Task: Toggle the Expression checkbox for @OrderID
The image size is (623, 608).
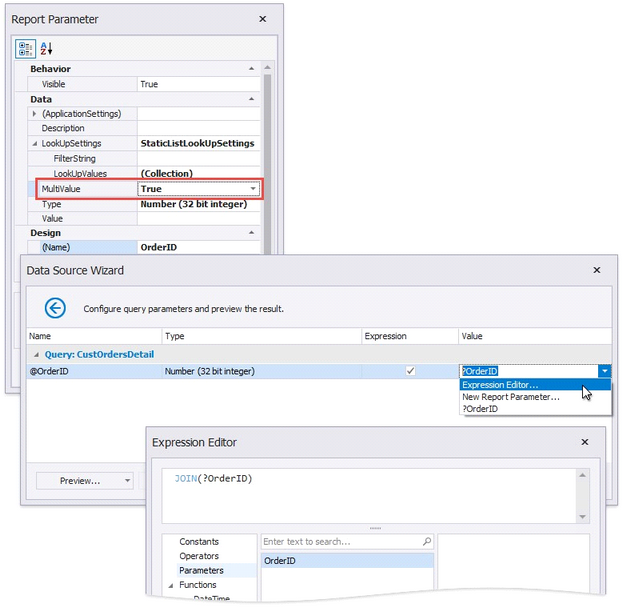Action: tap(410, 371)
